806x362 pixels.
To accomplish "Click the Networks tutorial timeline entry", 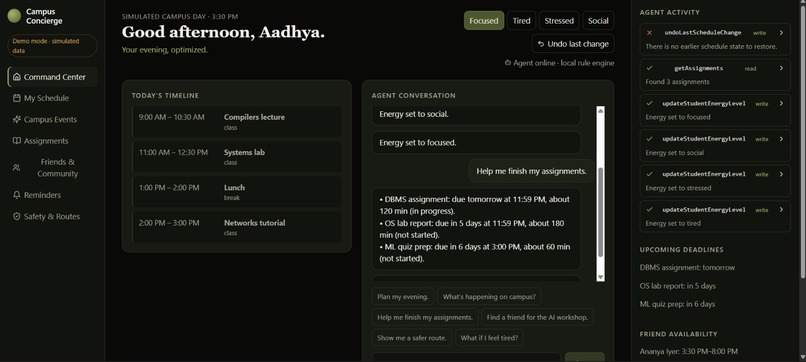I will point(236,227).
